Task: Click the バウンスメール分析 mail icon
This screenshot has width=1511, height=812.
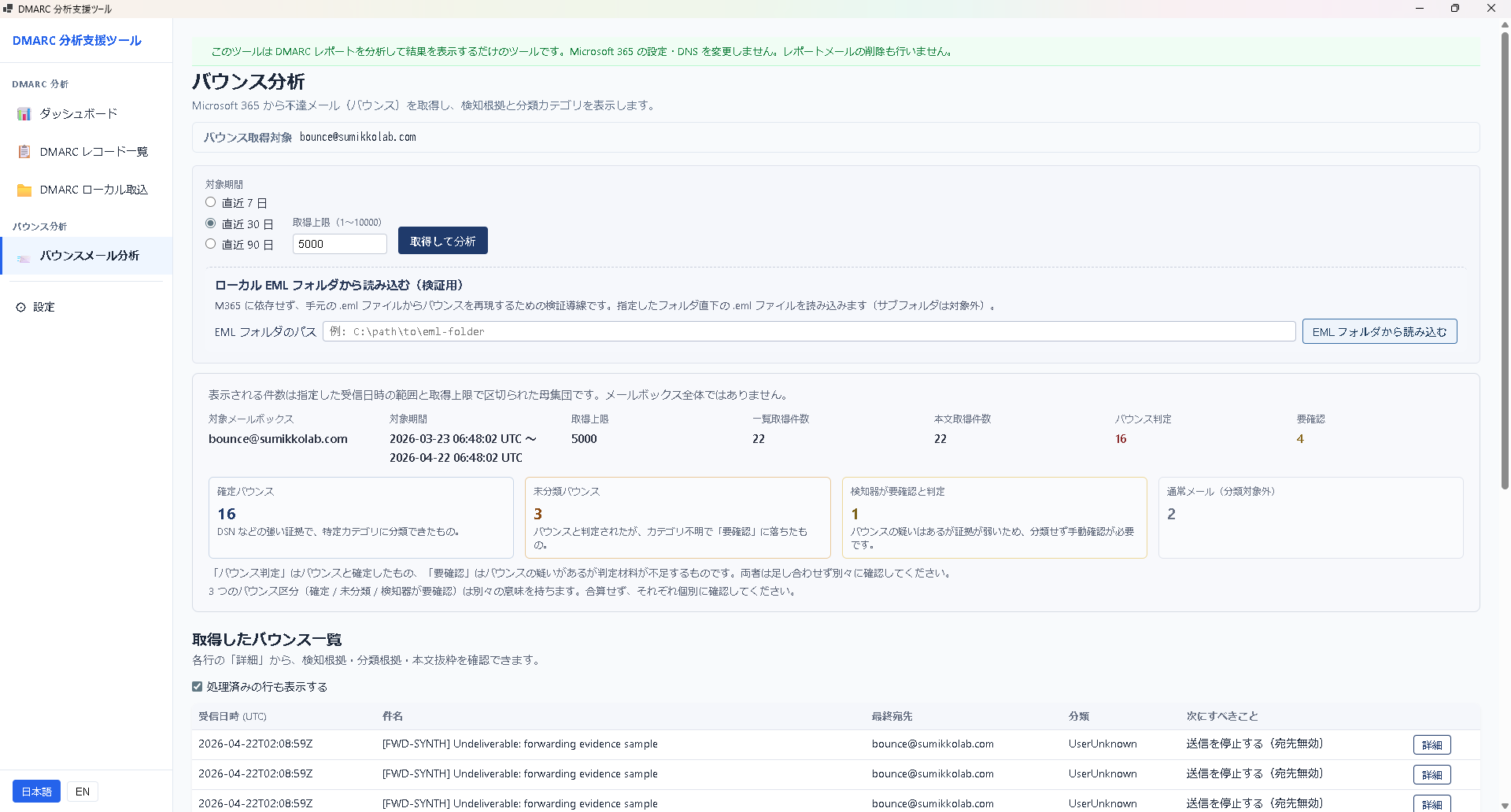Action: coord(24,257)
